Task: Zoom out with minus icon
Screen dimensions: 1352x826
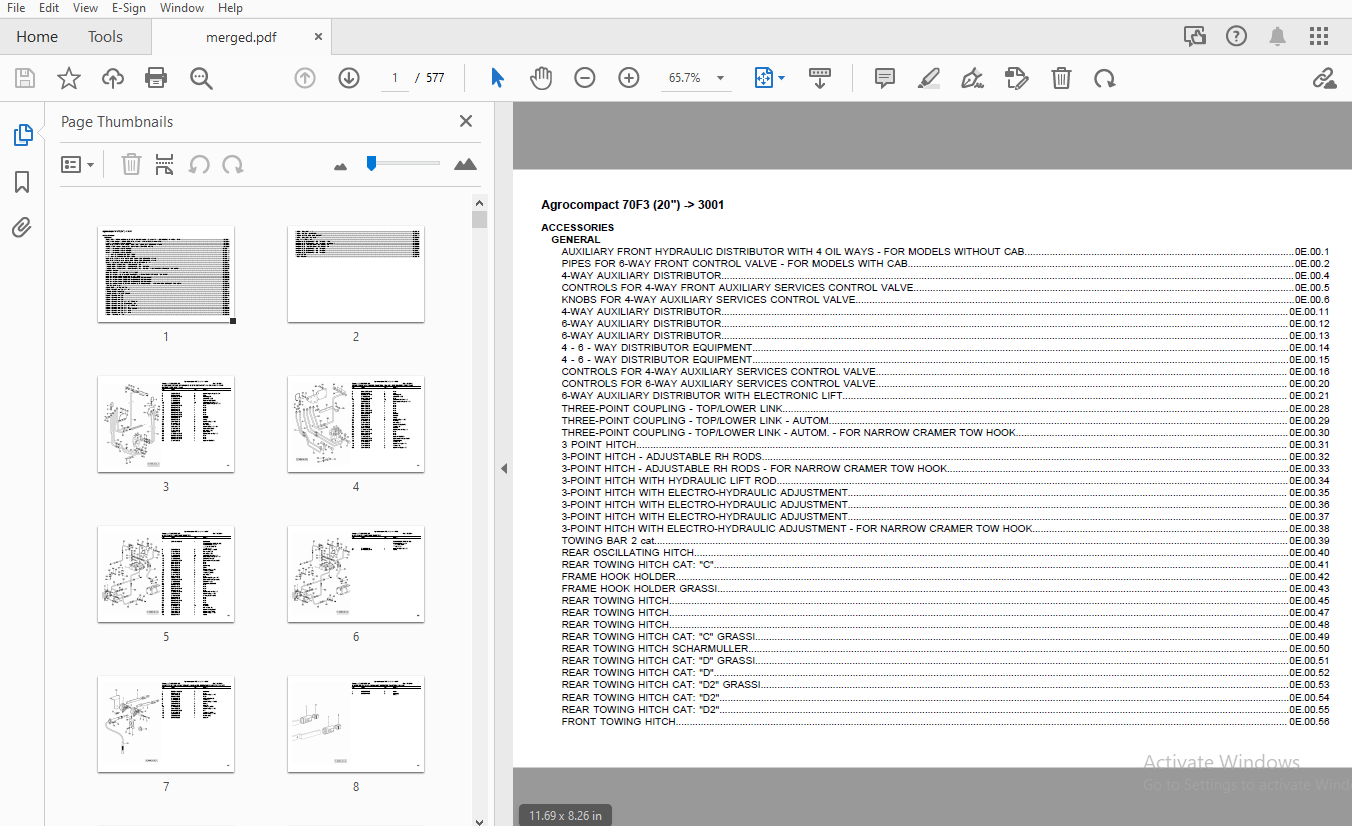Action: tap(585, 78)
